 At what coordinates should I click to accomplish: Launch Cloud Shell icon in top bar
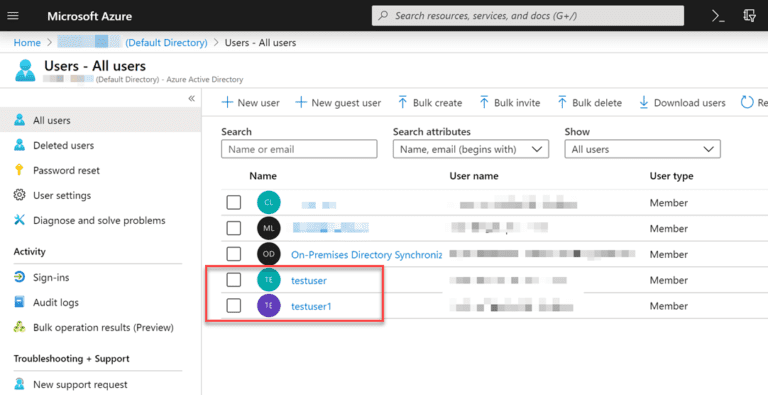point(718,16)
